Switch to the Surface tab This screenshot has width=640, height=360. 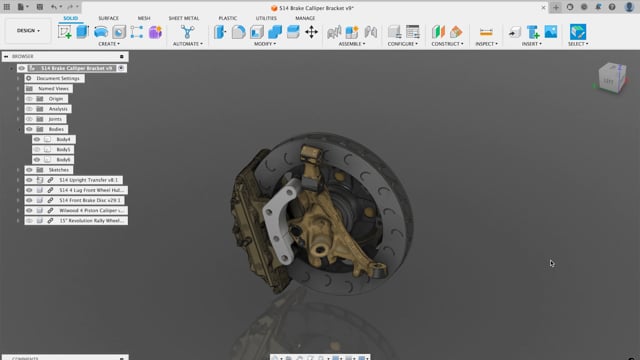[x=109, y=18]
